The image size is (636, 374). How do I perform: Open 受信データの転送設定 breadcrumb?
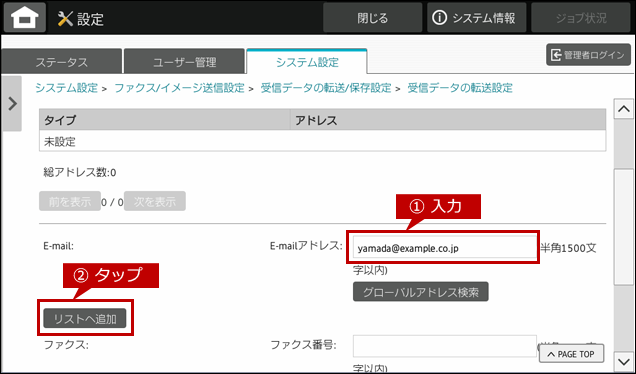tap(460, 88)
